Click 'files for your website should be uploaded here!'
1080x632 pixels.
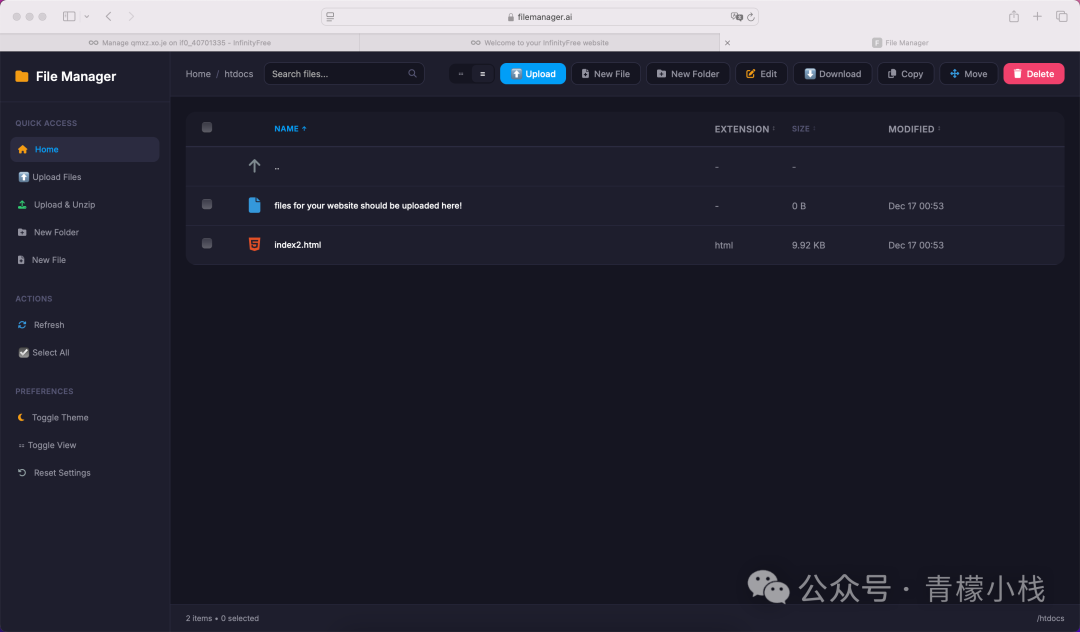click(368, 206)
